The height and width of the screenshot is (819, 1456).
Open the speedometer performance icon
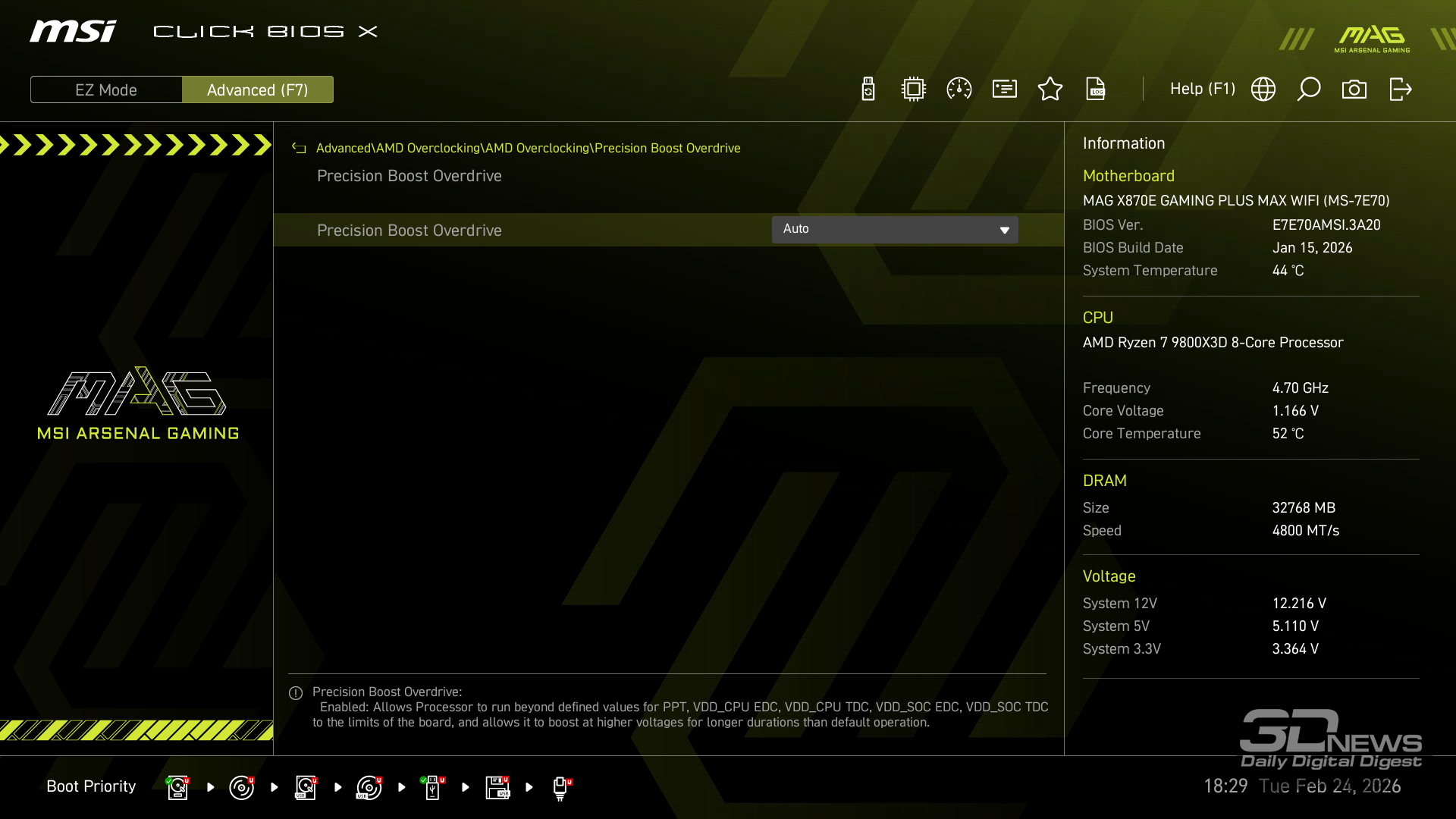959,89
